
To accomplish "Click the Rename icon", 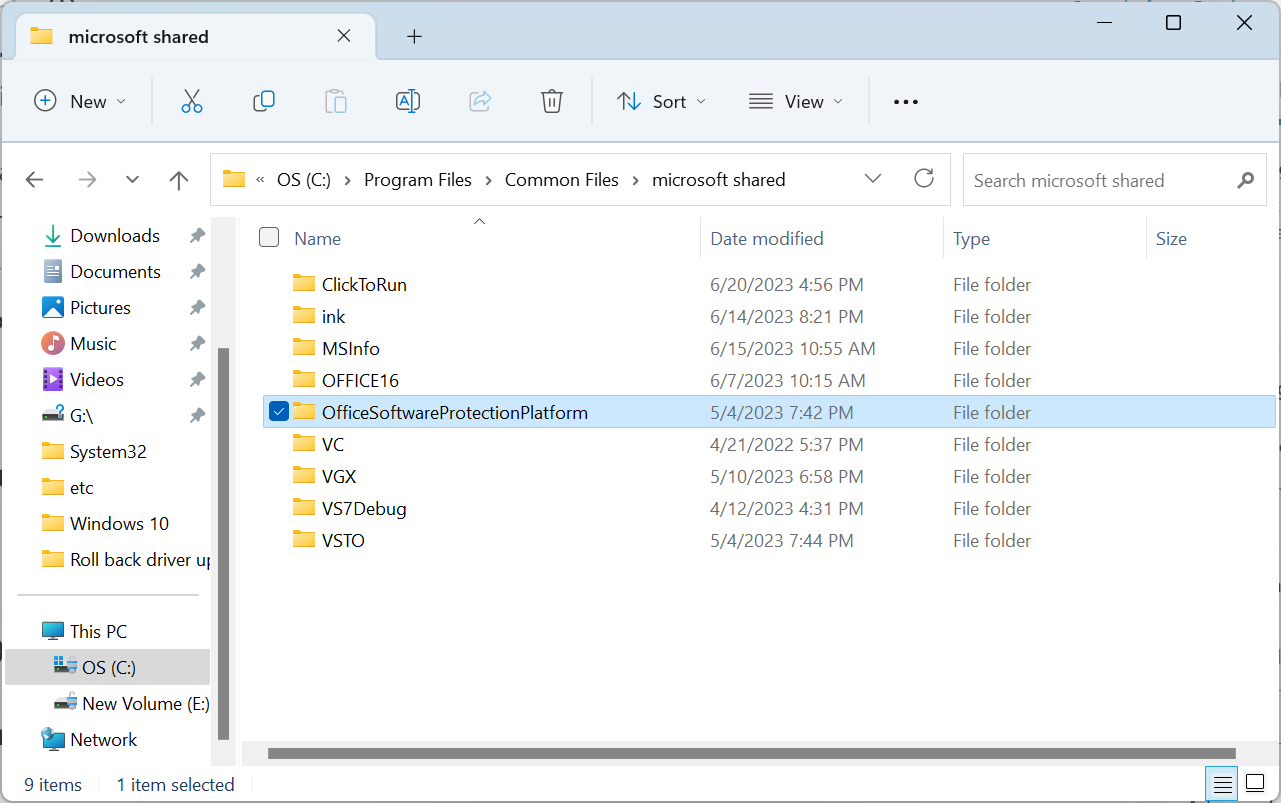I will [408, 101].
